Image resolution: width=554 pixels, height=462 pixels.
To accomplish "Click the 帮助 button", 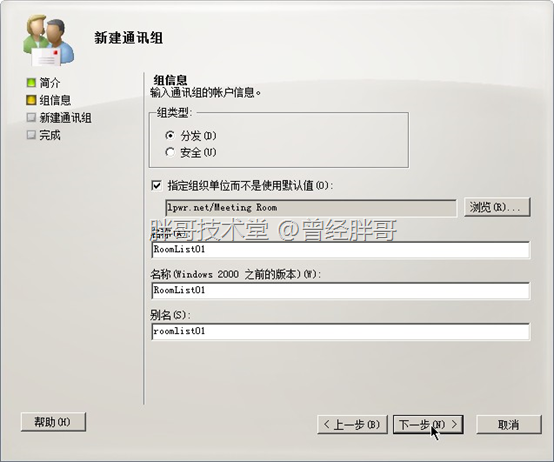I will 53,422.
